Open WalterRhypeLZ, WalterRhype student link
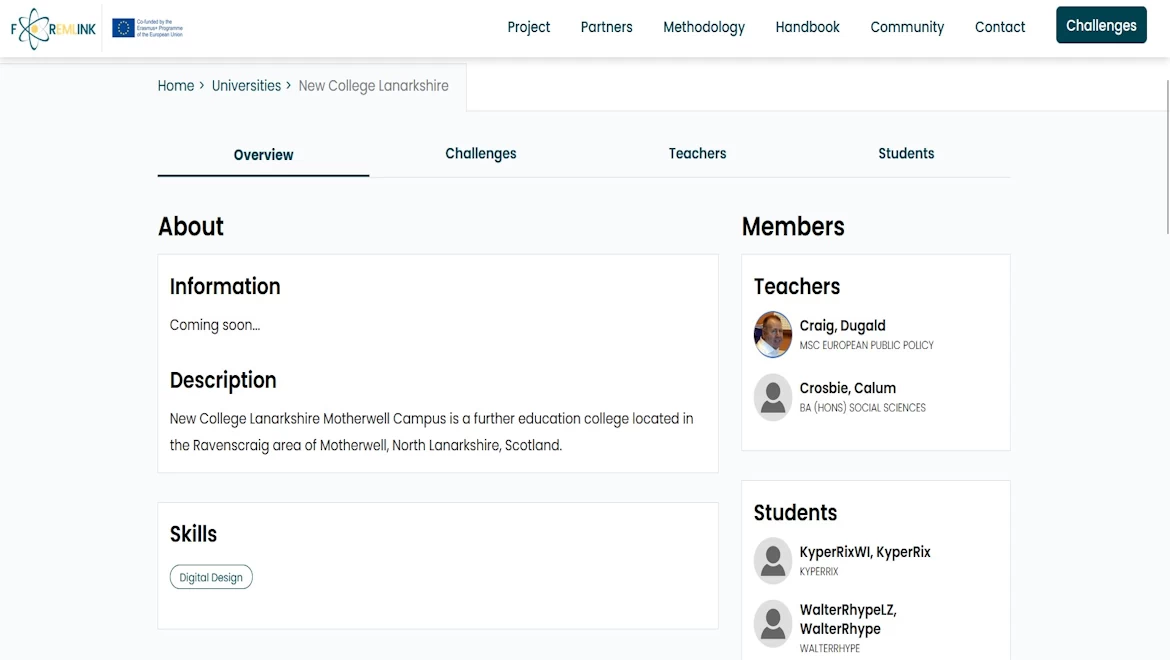This screenshot has width=1170, height=660. click(848, 620)
